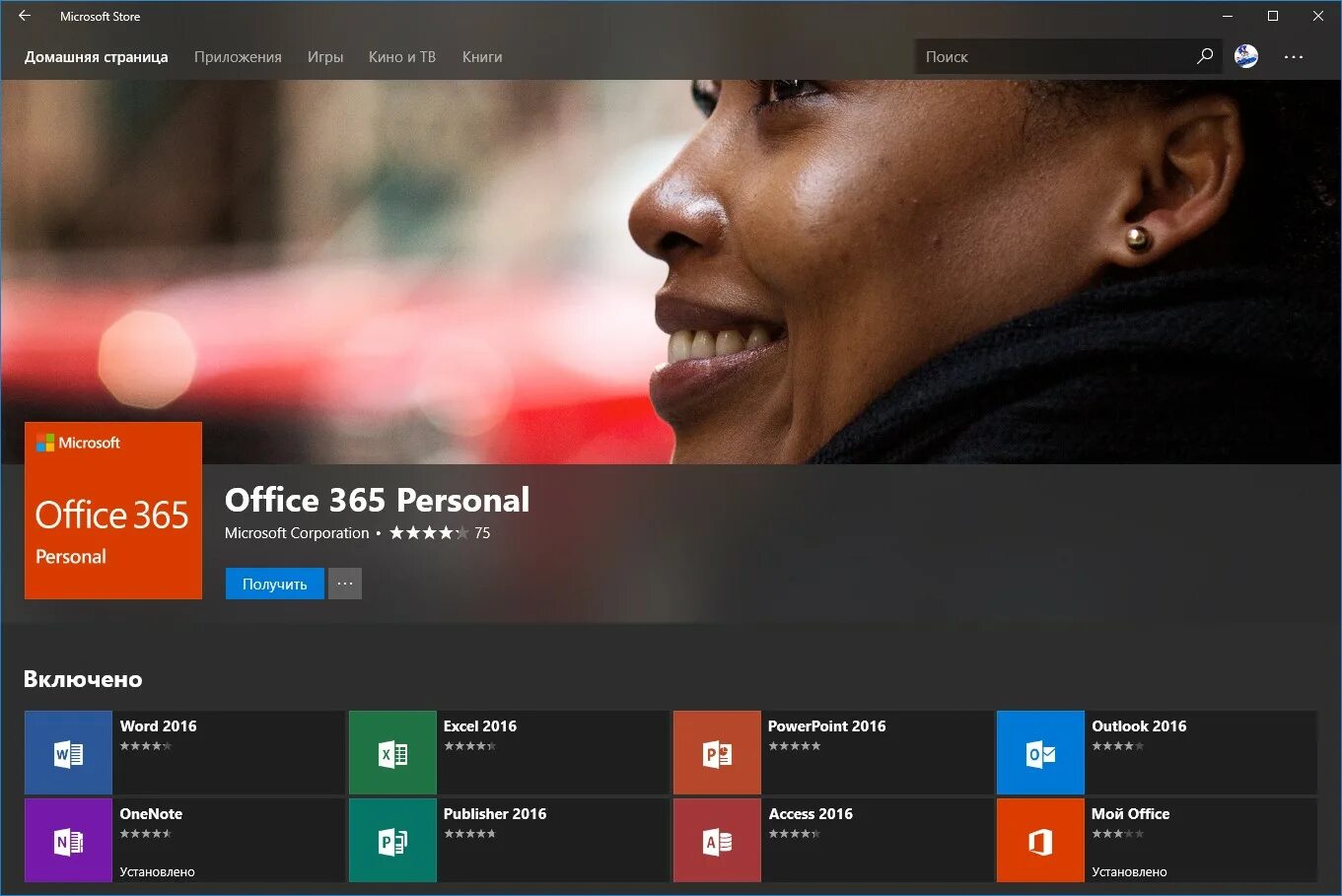The width and height of the screenshot is (1342, 896).
Task: Click the OneNote title text
Action: click(x=151, y=814)
